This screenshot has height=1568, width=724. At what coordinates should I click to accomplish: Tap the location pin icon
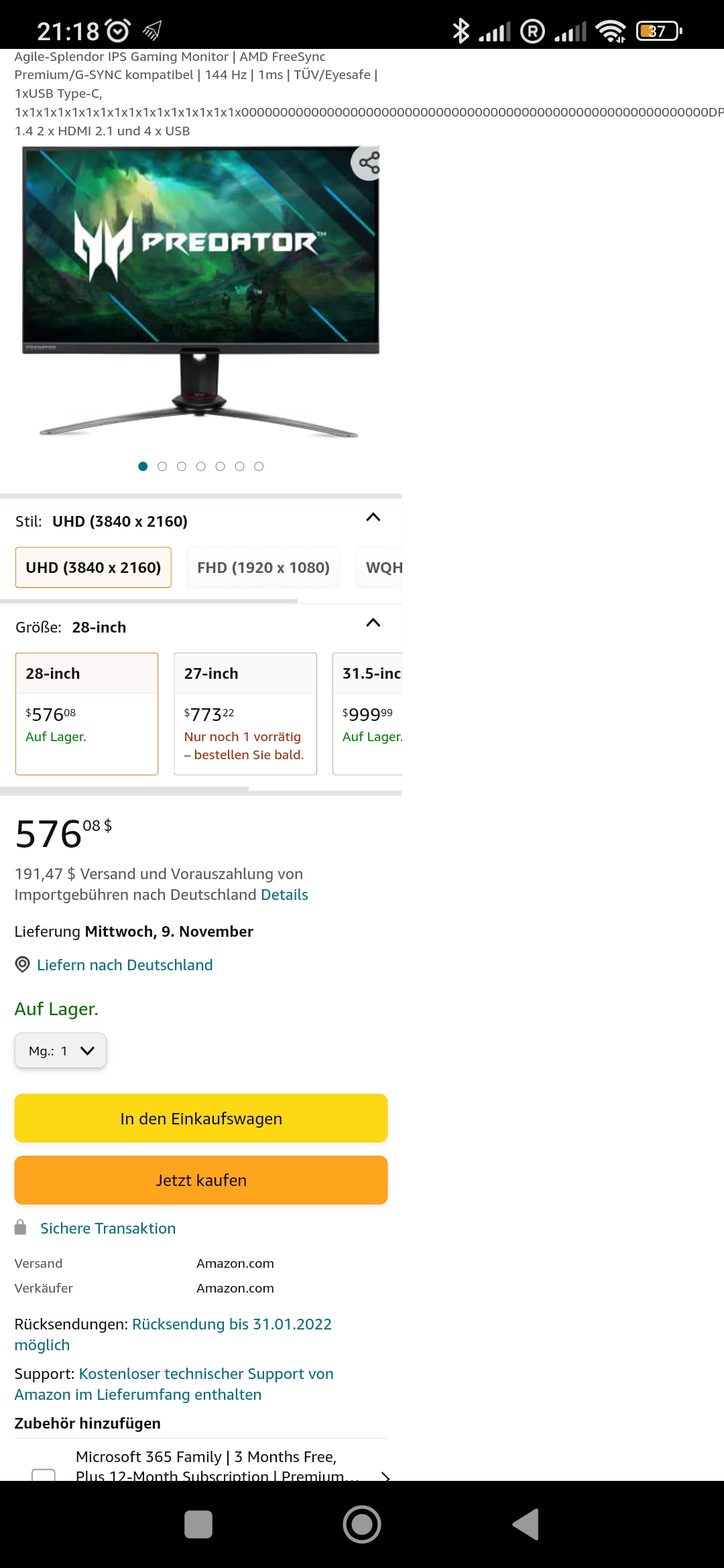(x=22, y=964)
